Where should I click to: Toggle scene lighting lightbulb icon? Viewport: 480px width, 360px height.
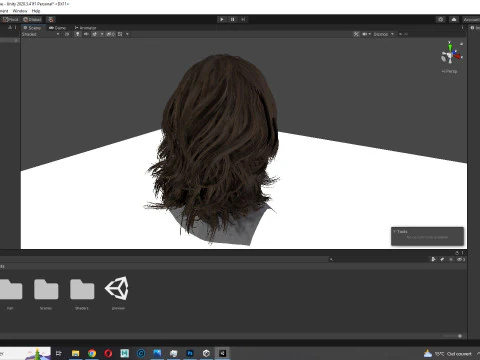pyautogui.click(x=78, y=34)
